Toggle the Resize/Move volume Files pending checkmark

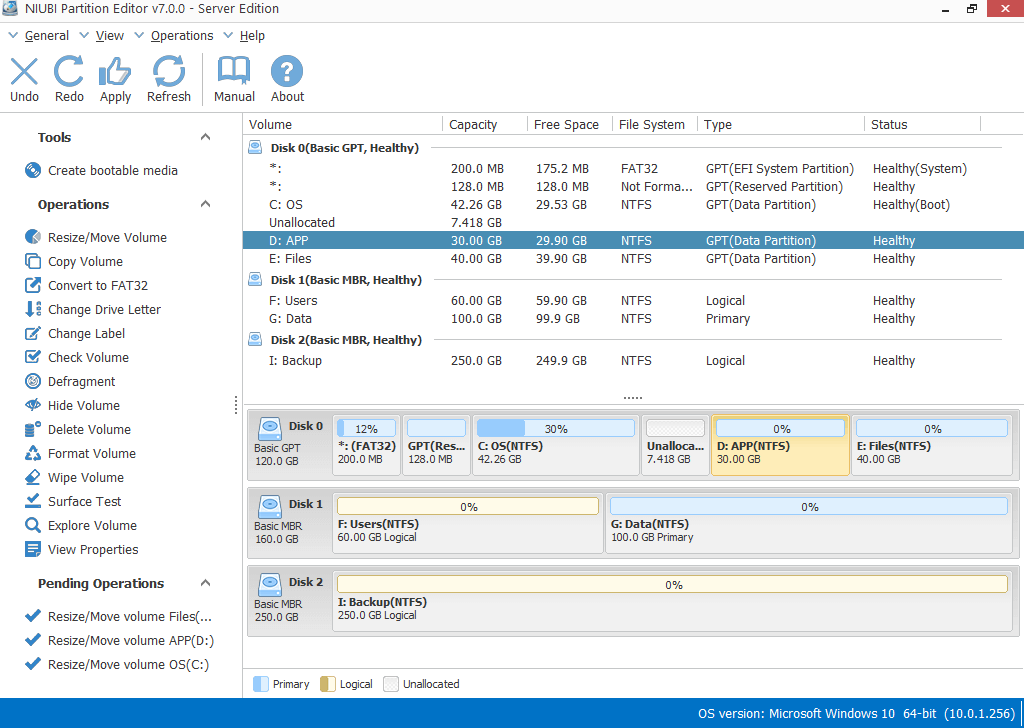point(33,617)
